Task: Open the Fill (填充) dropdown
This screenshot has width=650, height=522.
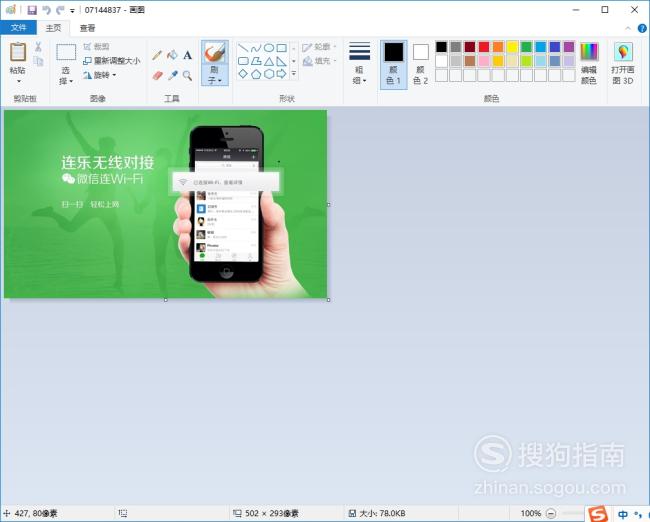Action: pos(319,61)
